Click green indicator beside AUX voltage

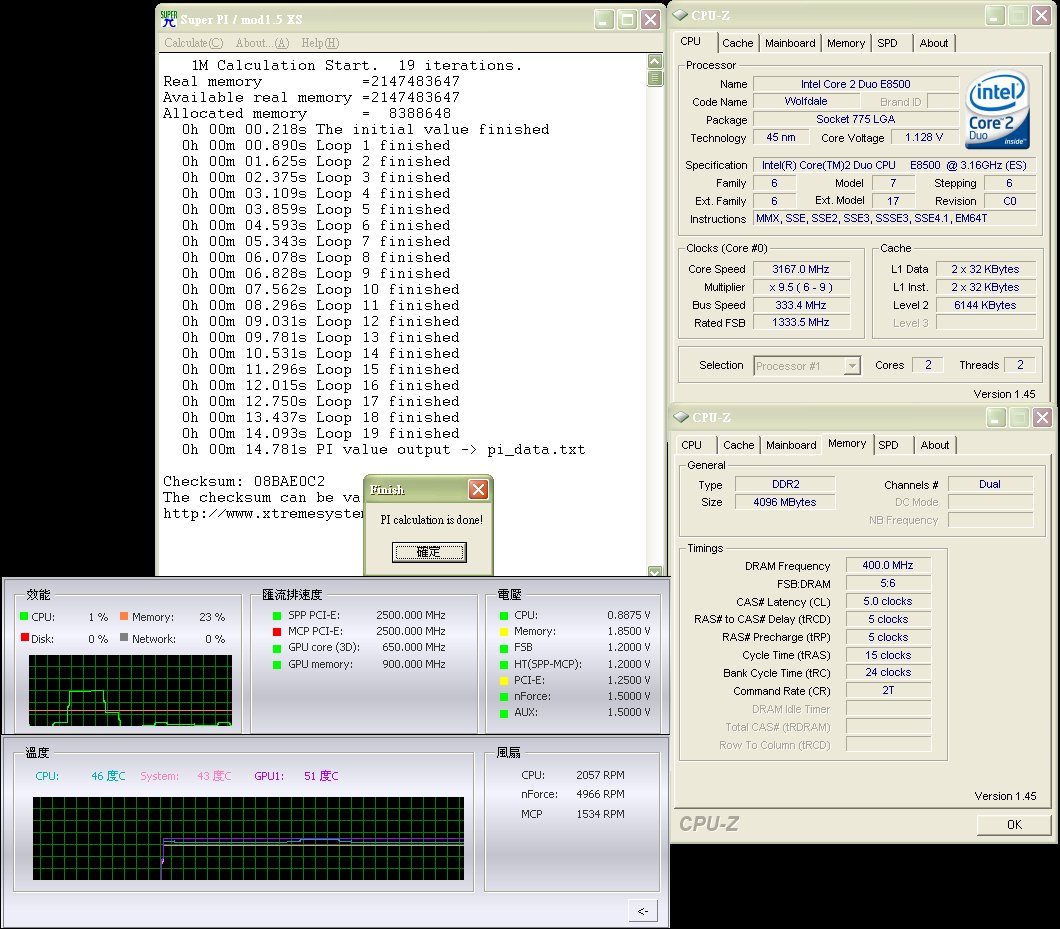coord(504,713)
